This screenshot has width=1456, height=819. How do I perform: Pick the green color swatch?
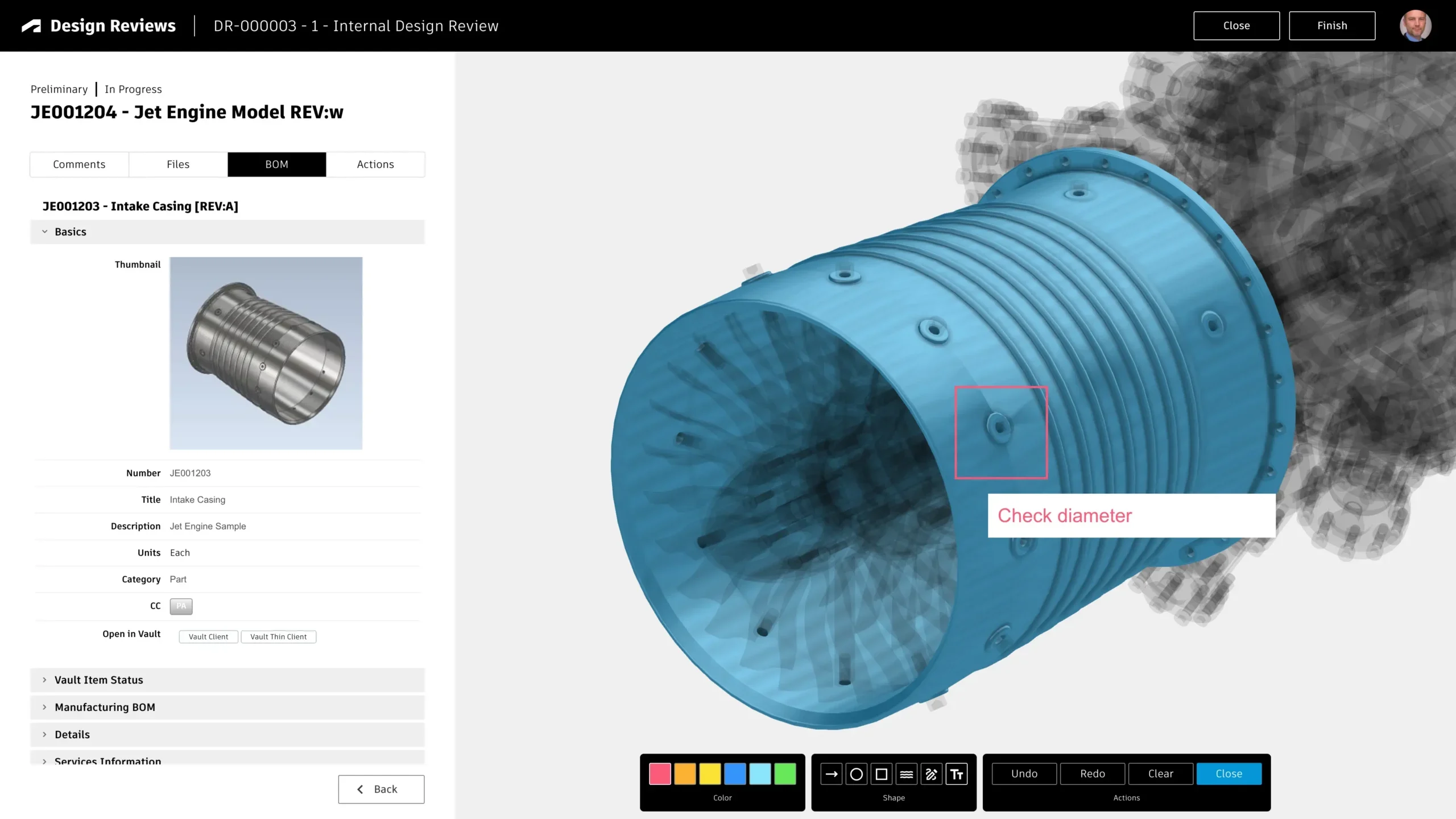(x=785, y=774)
